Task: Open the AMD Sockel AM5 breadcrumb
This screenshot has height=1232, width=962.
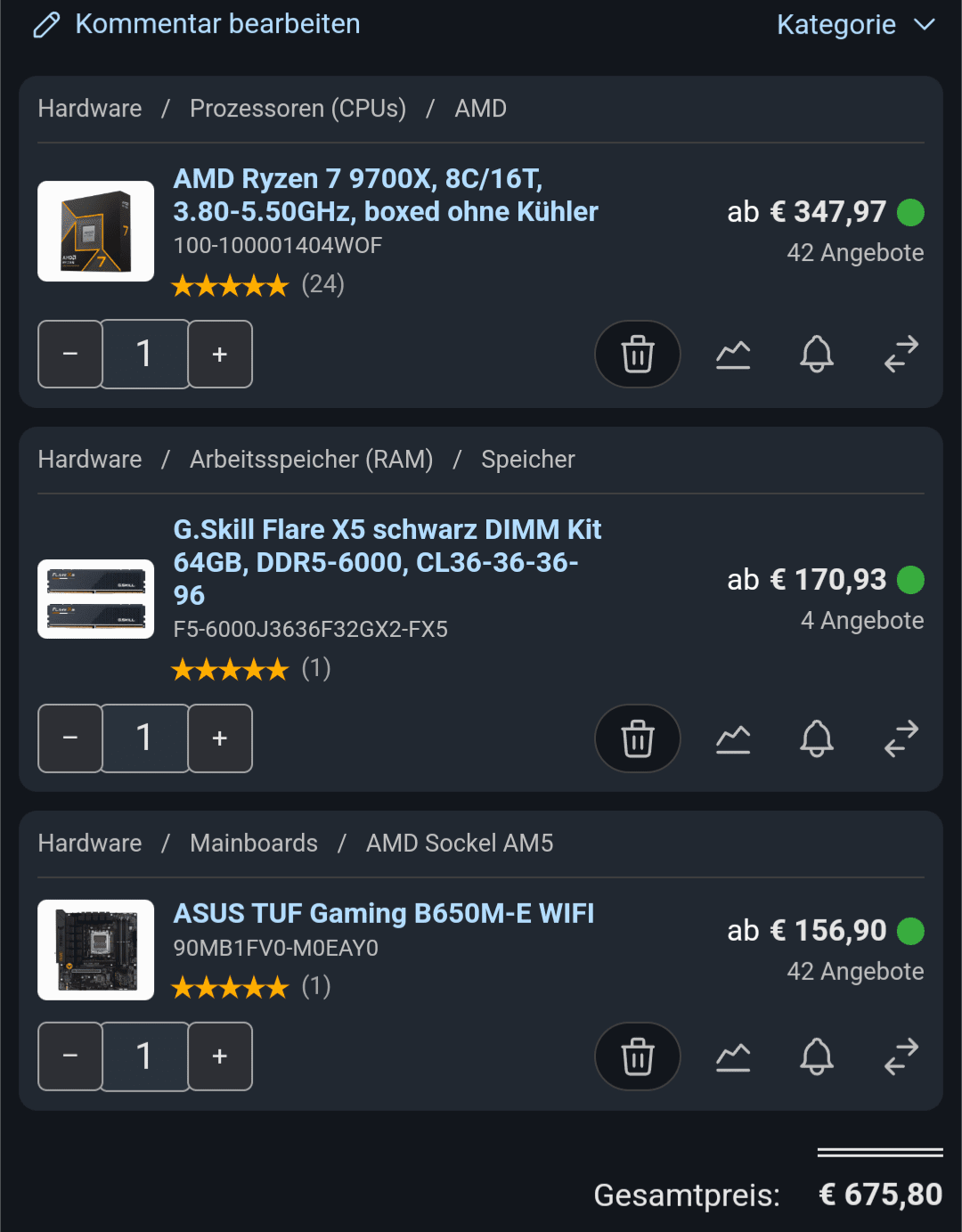Action: 460,844
